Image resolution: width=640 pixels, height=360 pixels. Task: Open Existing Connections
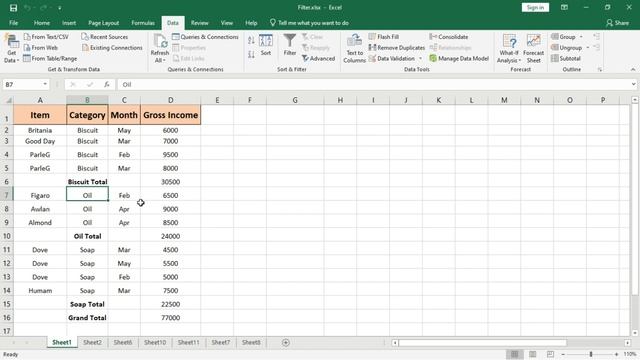click(112, 48)
